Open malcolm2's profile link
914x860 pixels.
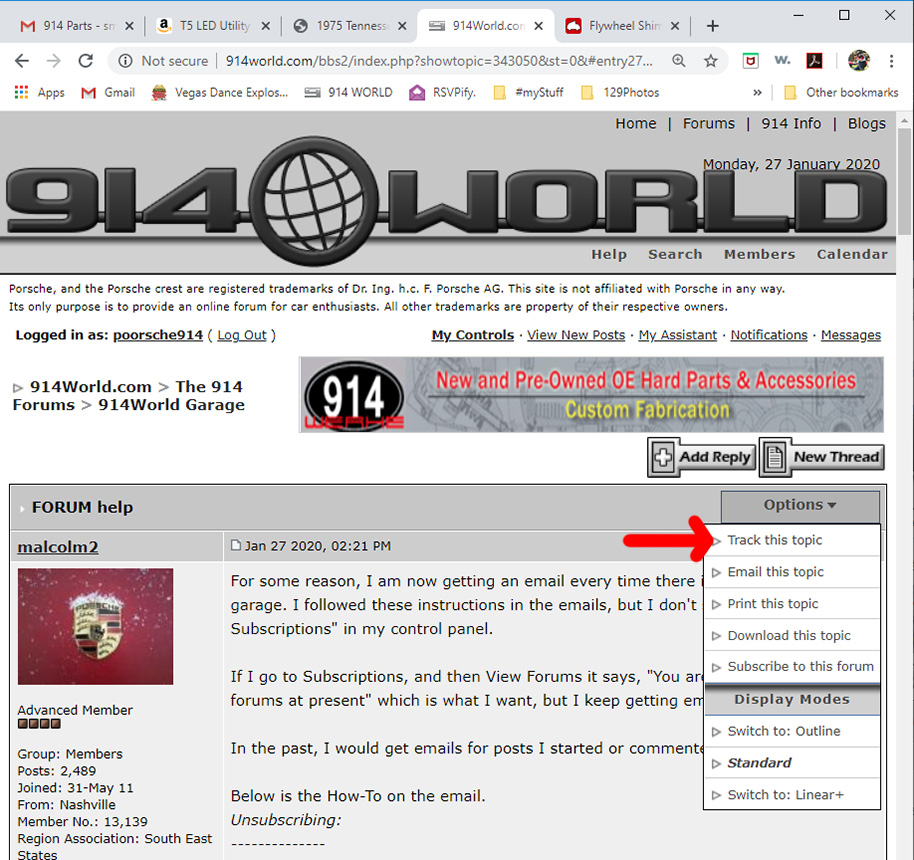tap(58, 547)
